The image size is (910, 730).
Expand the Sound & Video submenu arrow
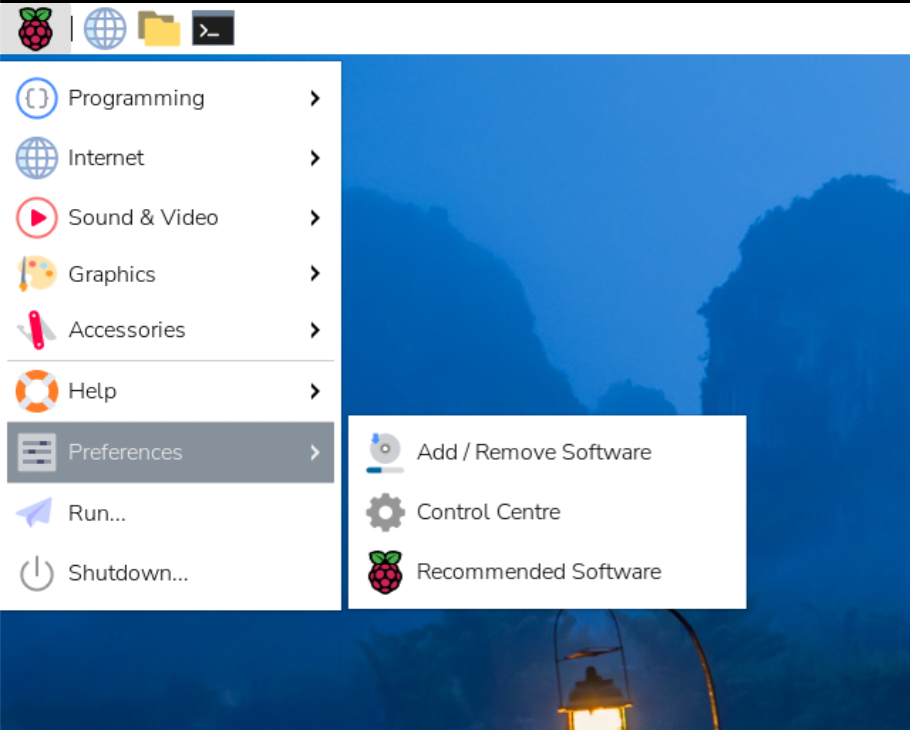(x=315, y=218)
